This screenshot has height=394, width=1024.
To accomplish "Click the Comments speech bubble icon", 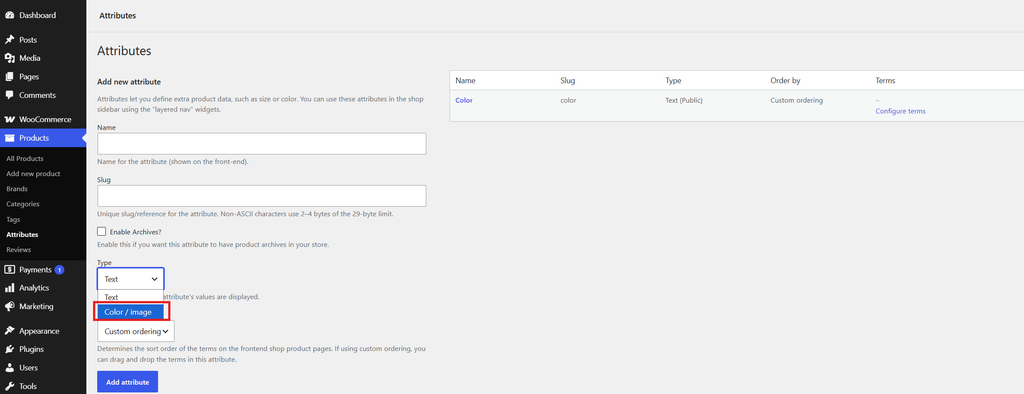I will tap(10, 95).
